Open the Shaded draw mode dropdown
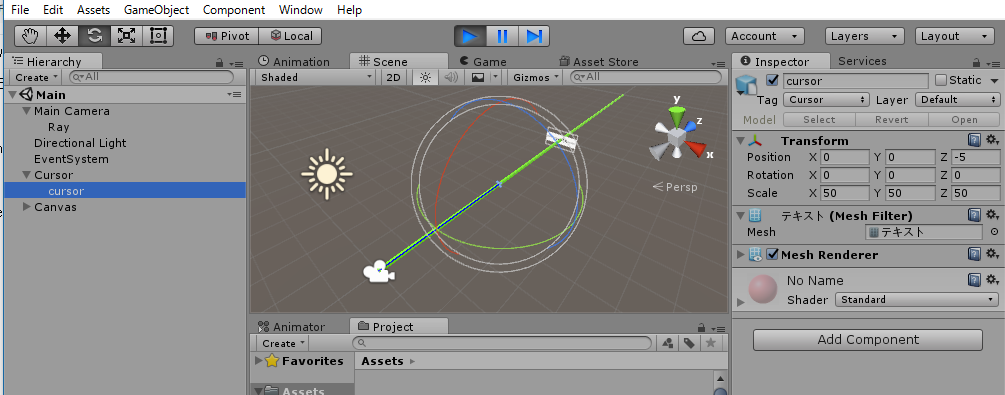This screenshot has height=395, width=1005. coord(317,77)
